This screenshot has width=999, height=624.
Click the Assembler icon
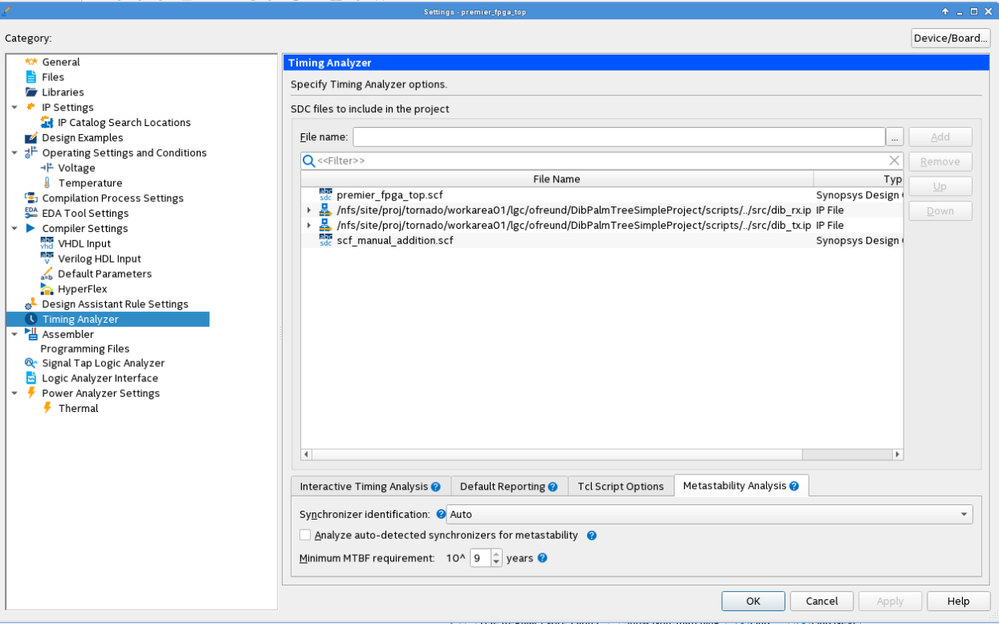coord(31,334)
